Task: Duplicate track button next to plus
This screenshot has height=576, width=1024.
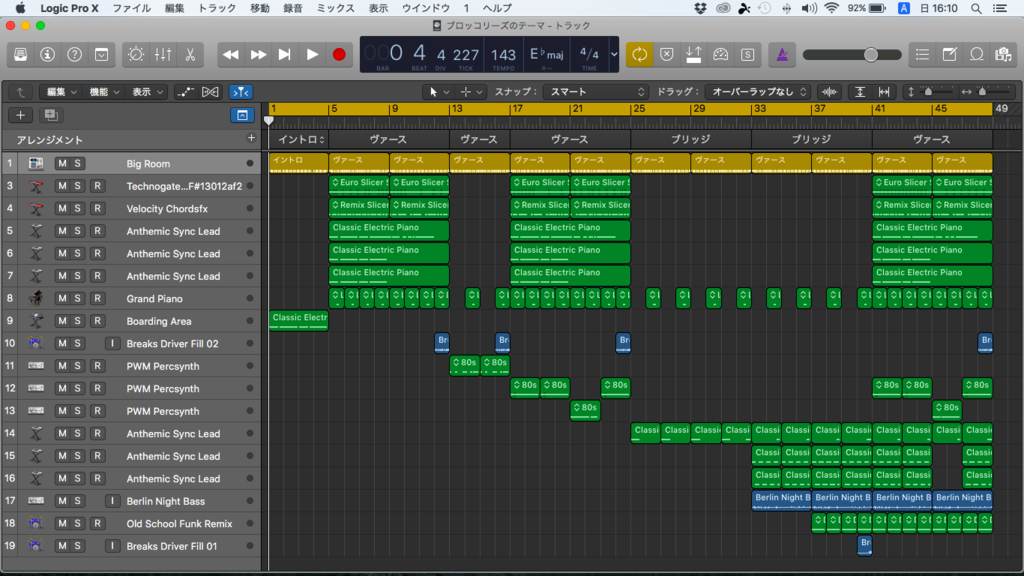Action: (x=51, y=115)
